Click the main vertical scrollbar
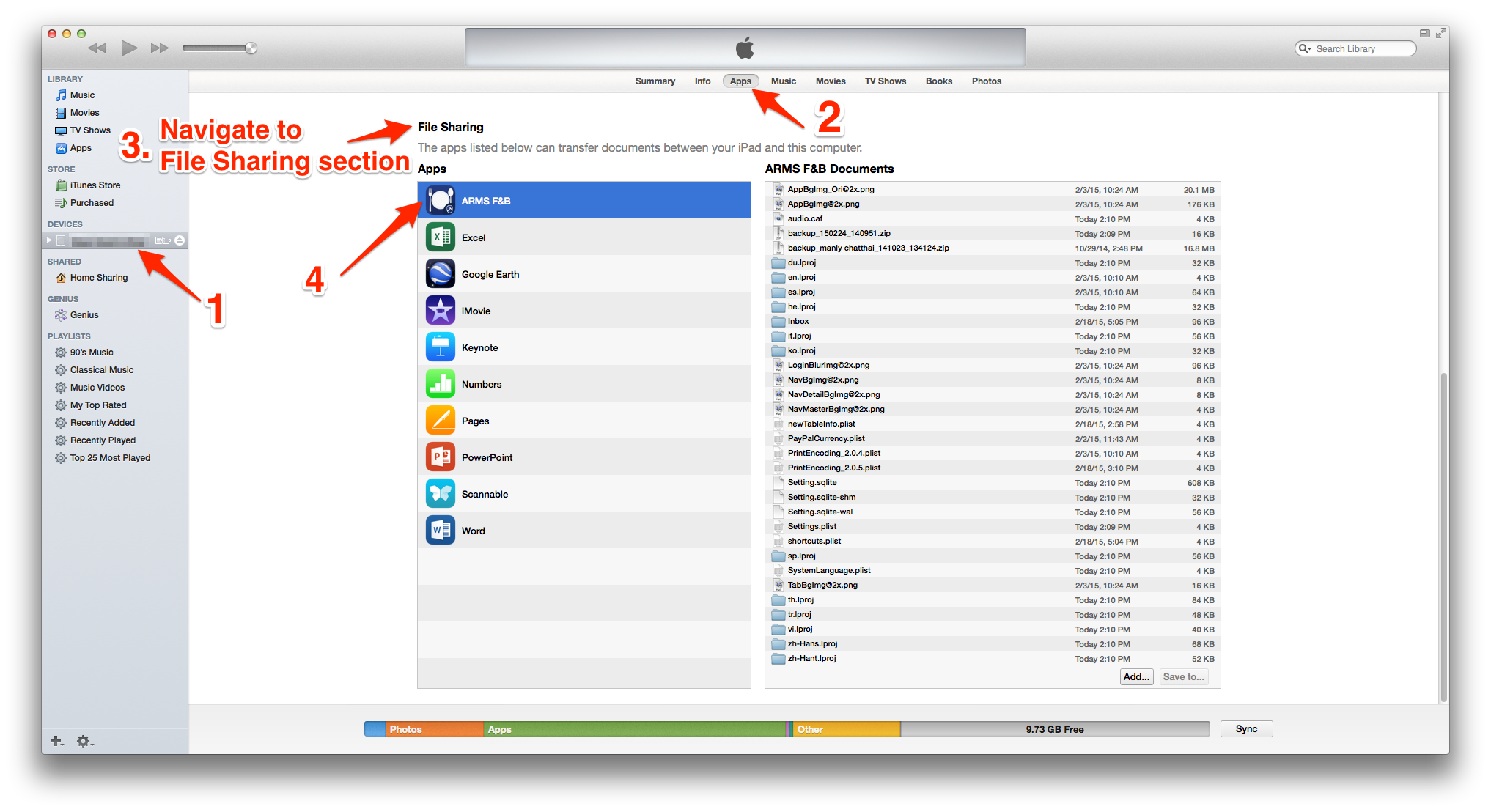 (x=1443, y=537)
